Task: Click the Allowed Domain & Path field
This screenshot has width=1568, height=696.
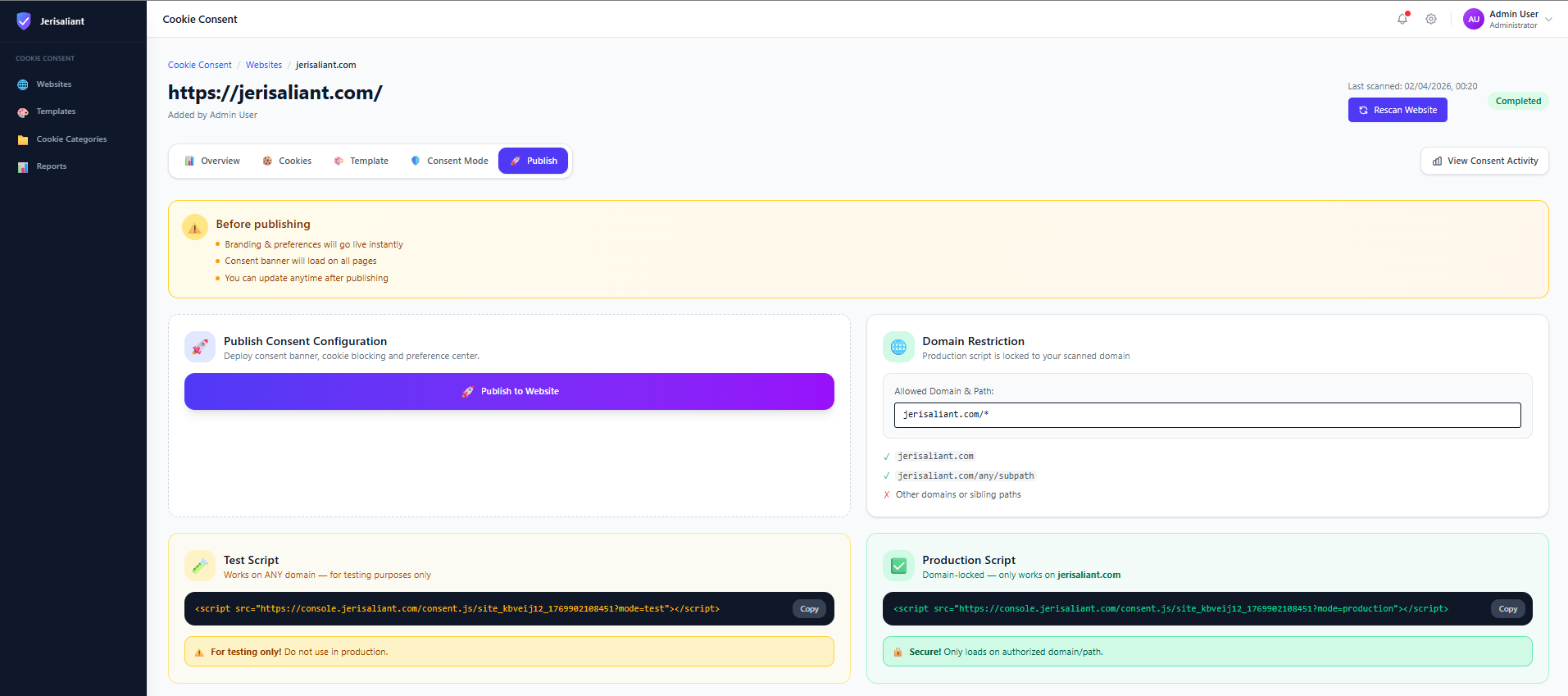Action: pyautogui.click(x=1207, y=415)
